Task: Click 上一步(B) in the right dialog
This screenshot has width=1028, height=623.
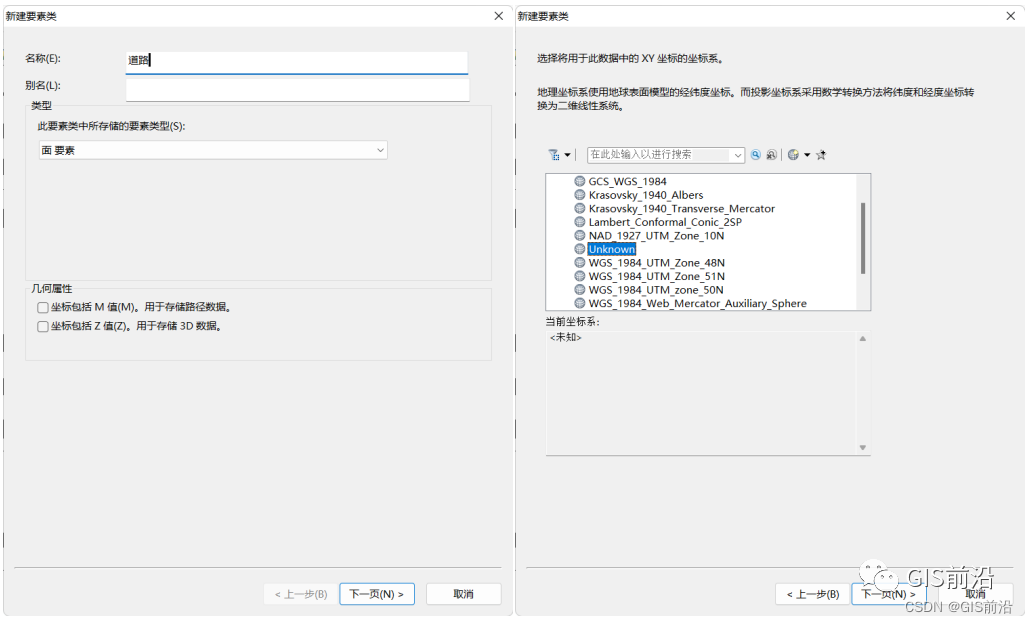Action: [812, 594]
